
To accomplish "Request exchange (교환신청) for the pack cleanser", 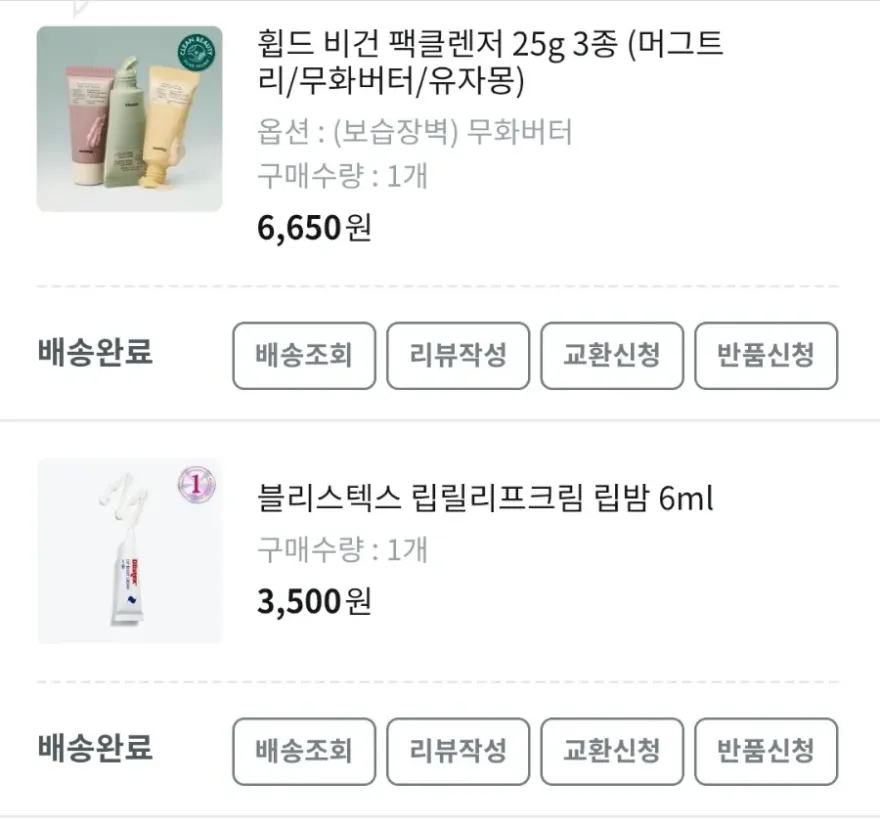I will coord(612,356).
